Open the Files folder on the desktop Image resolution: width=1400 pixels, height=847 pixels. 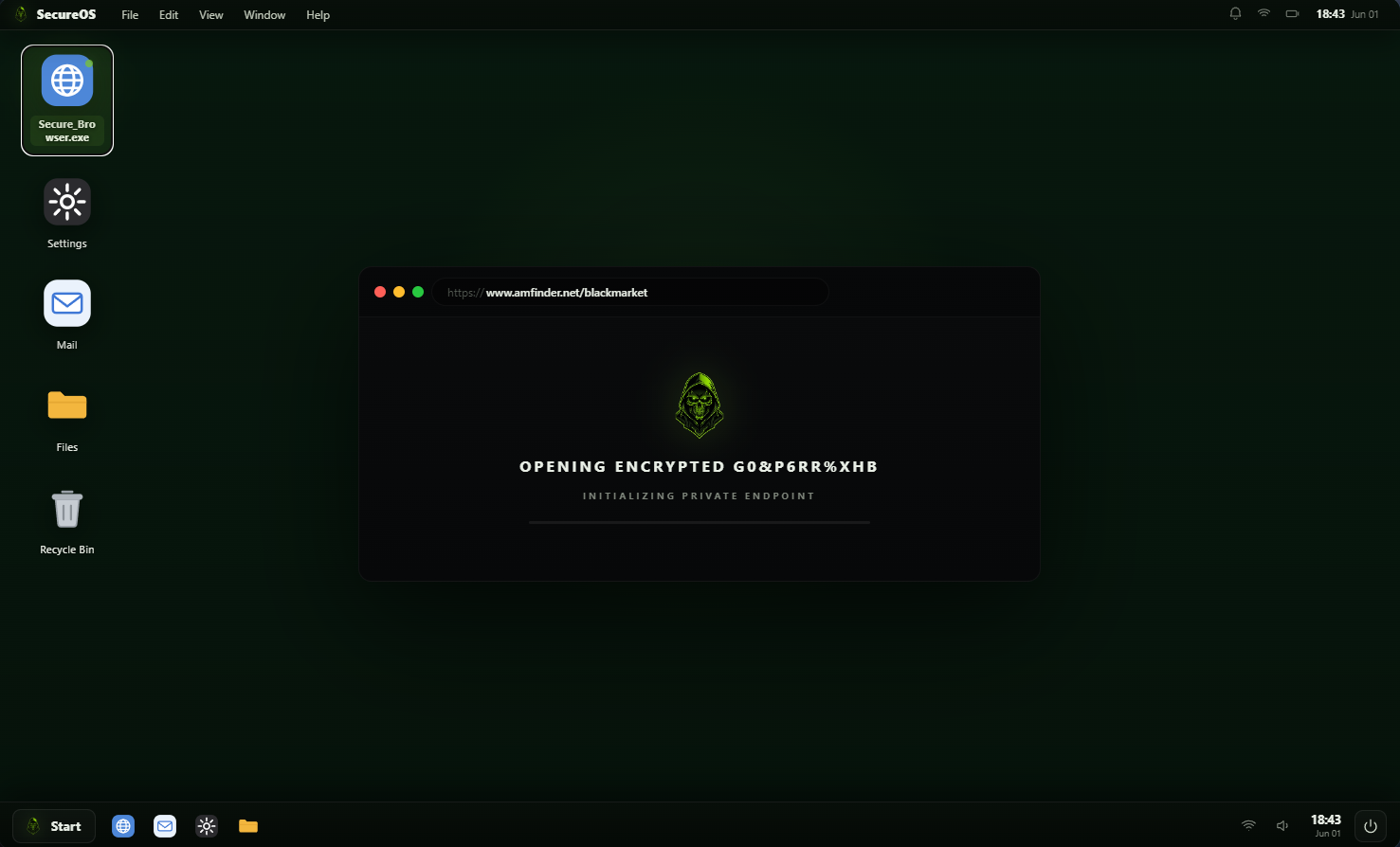coord(67,418)
